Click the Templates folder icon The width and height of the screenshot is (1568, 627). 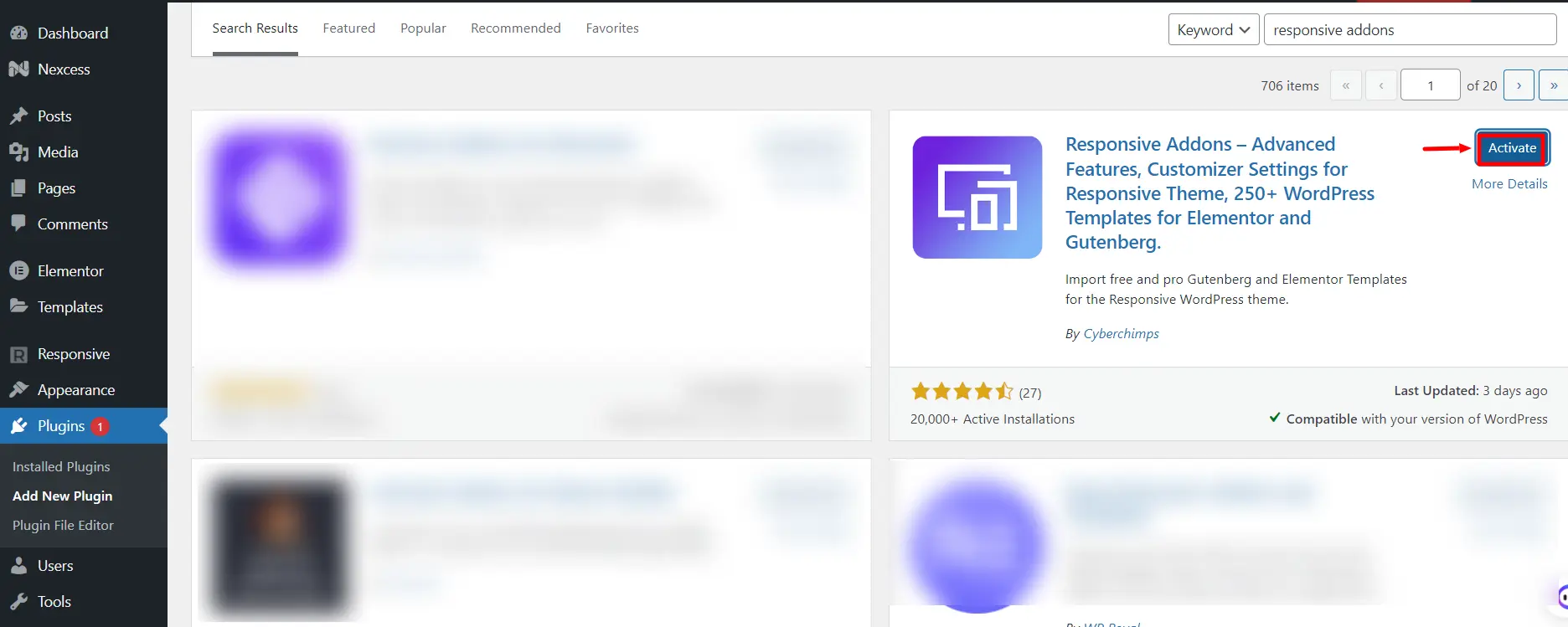[18, 306]
